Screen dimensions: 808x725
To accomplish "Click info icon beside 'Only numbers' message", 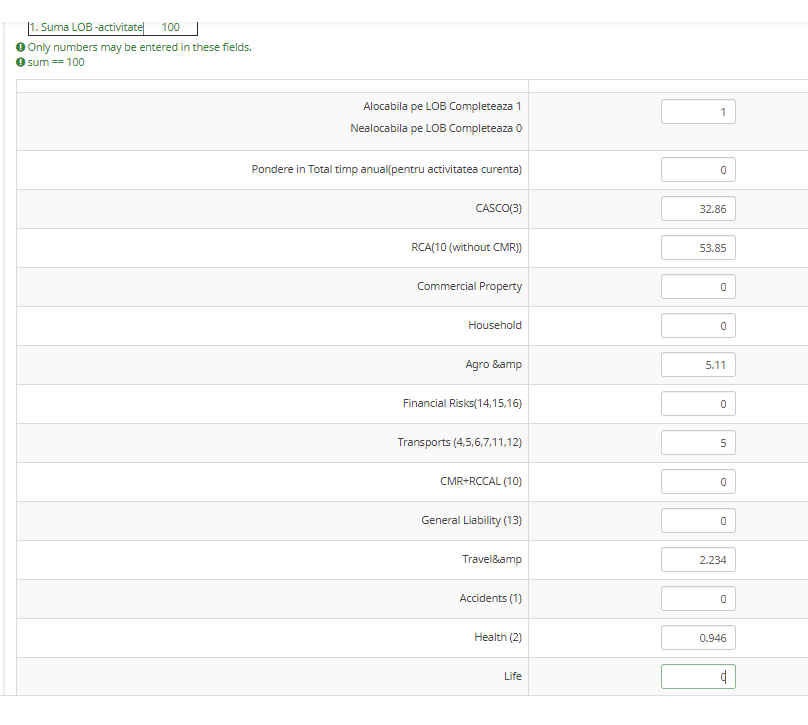I will 21,48.
